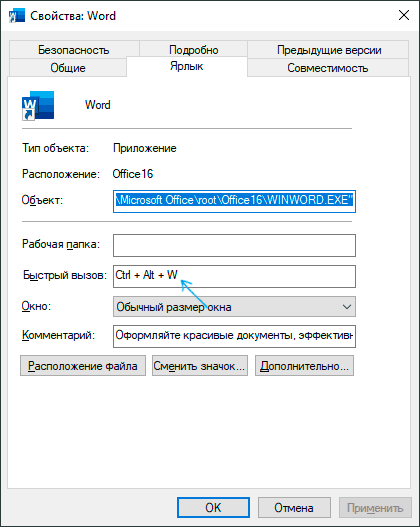Click the Расположение: label
The width and height of the screenshot is (420, 527).
[61, 174]
